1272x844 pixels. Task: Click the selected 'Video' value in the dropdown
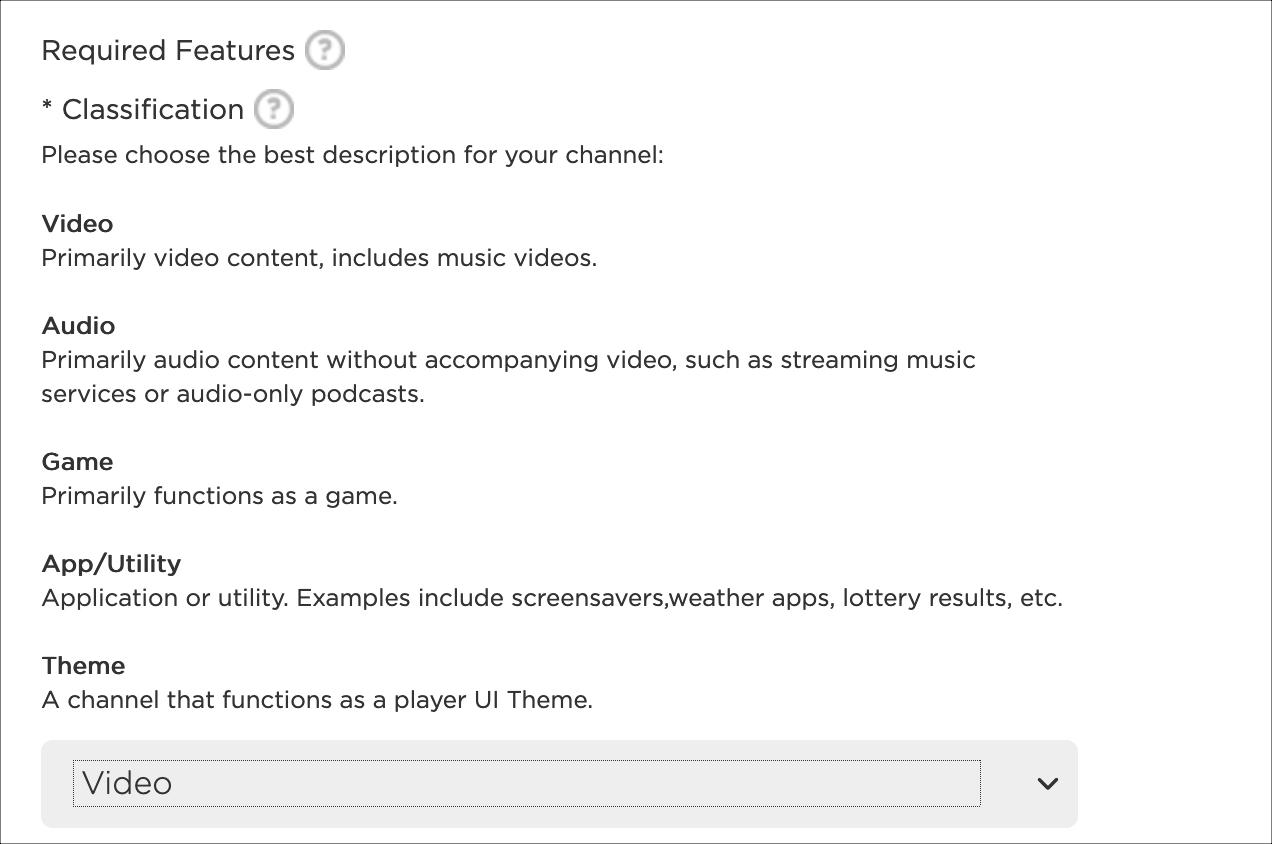tap(127, 783)
